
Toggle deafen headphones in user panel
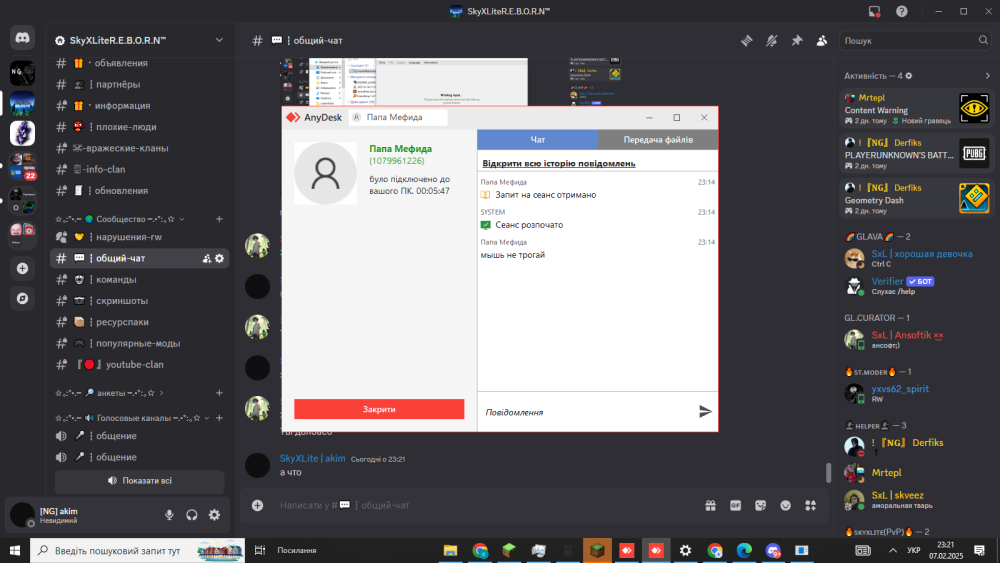192,515
